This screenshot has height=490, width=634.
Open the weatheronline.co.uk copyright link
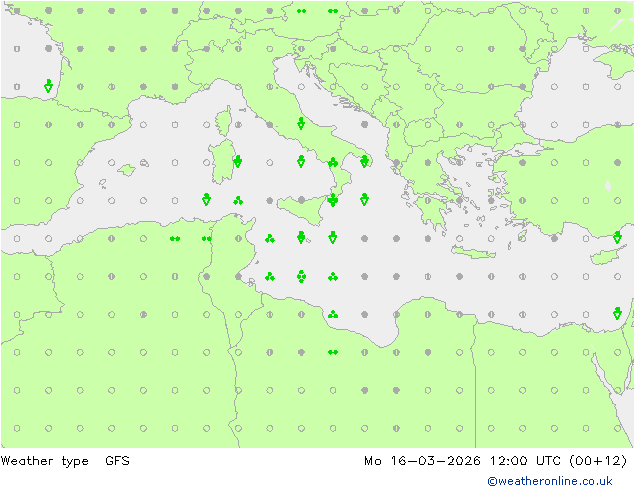click(x=550, y=481)
